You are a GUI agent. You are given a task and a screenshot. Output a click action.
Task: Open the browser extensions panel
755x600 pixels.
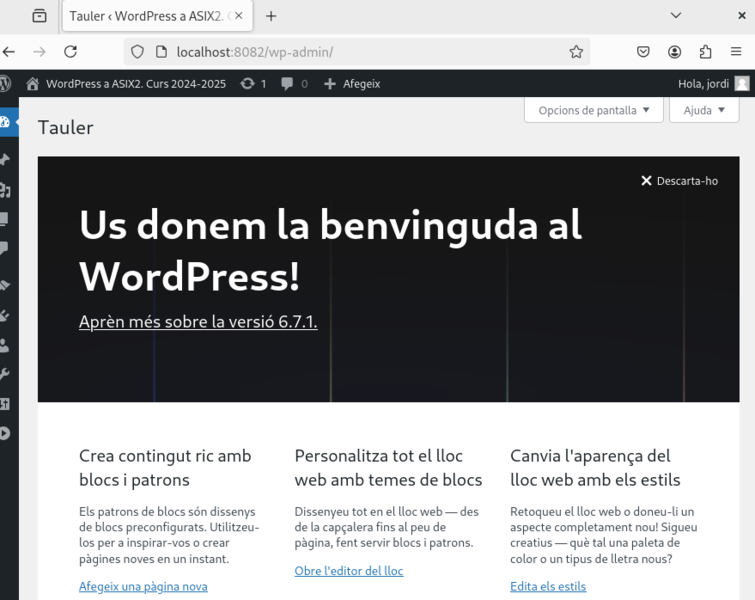tap(705, 52)
